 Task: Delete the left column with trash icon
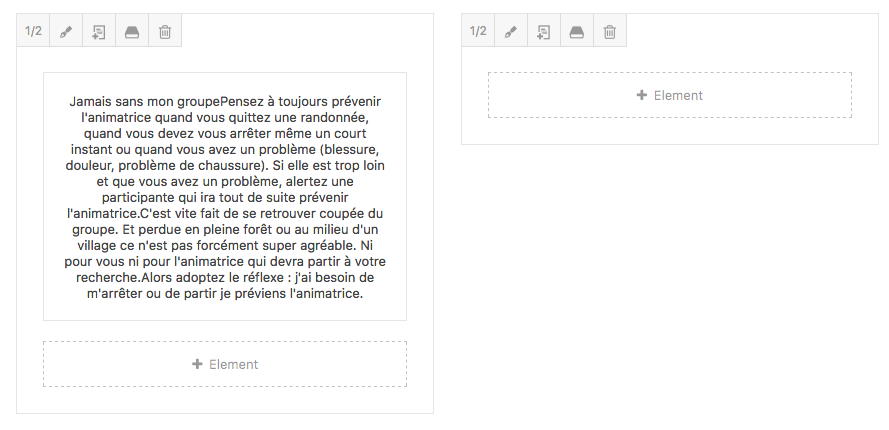click(x=165, y=31)
